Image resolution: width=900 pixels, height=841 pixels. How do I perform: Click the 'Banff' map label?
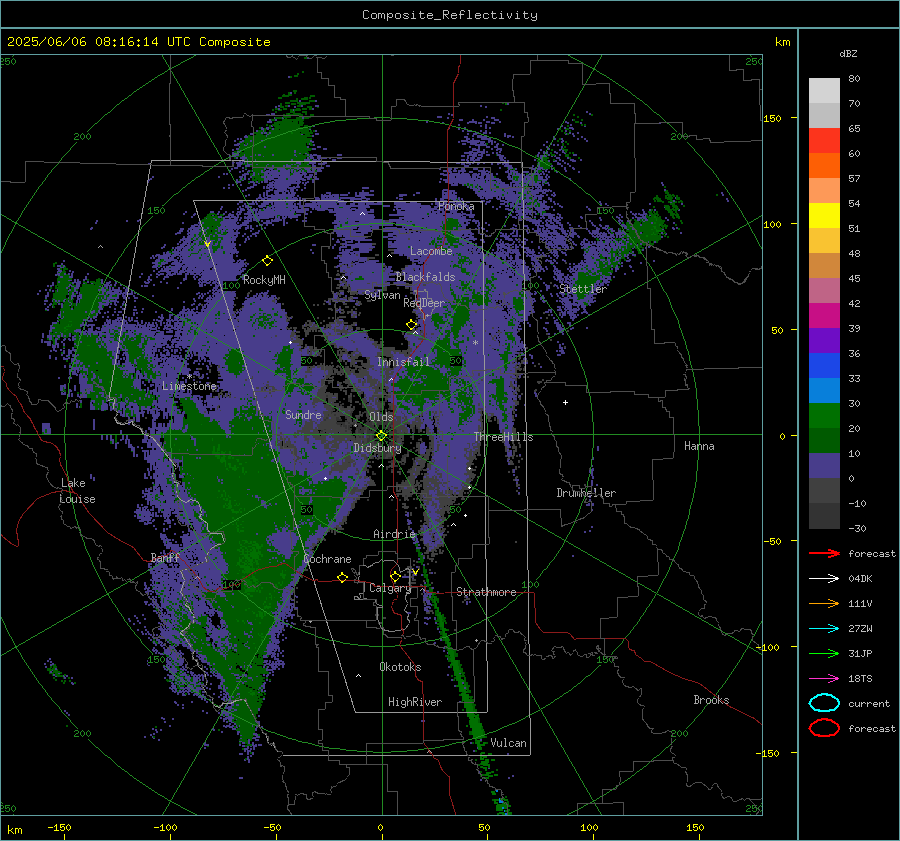165,557
